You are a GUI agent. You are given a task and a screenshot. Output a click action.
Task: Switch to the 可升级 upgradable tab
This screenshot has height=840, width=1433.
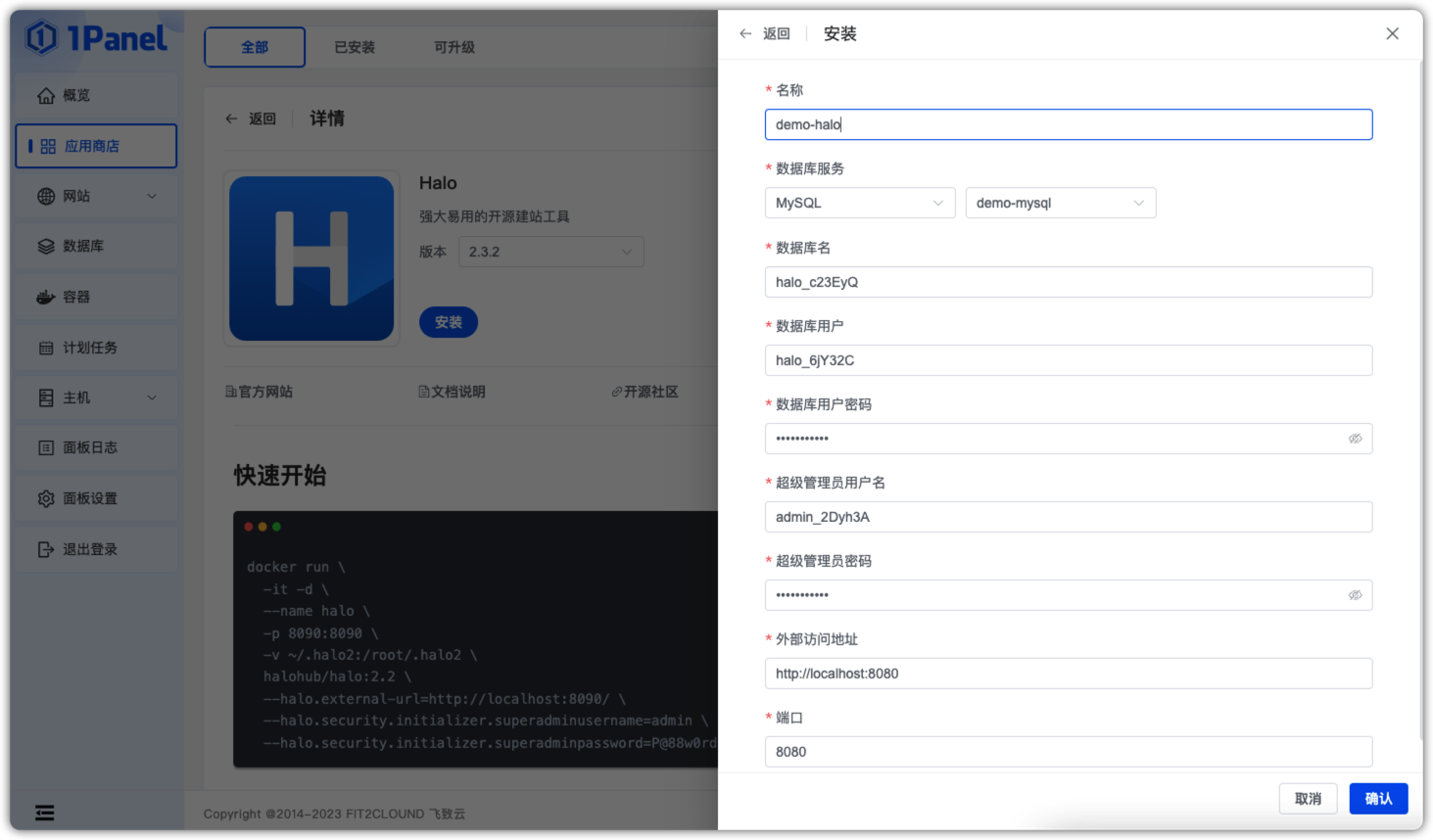click(x=454, y=46)
